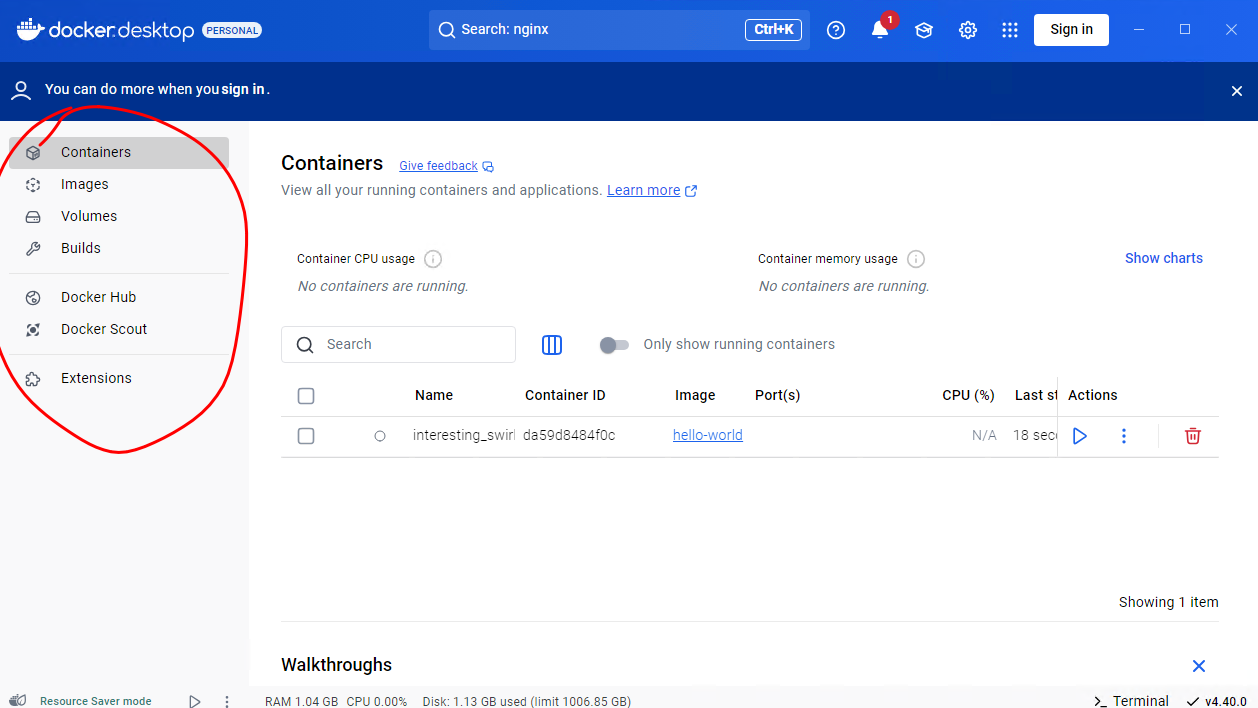Click the status circle of interesting_swirl

pyautogui.click(x=380, y=436)
